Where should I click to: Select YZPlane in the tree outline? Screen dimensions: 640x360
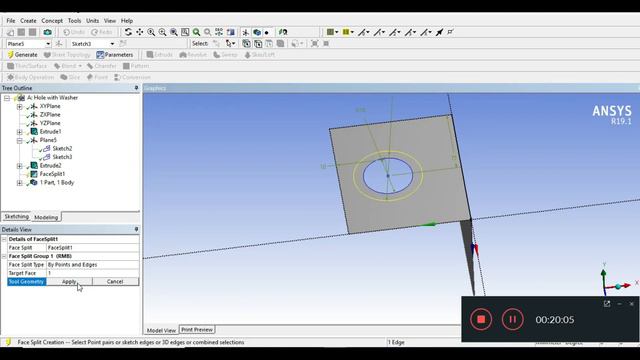coord(50,123)
